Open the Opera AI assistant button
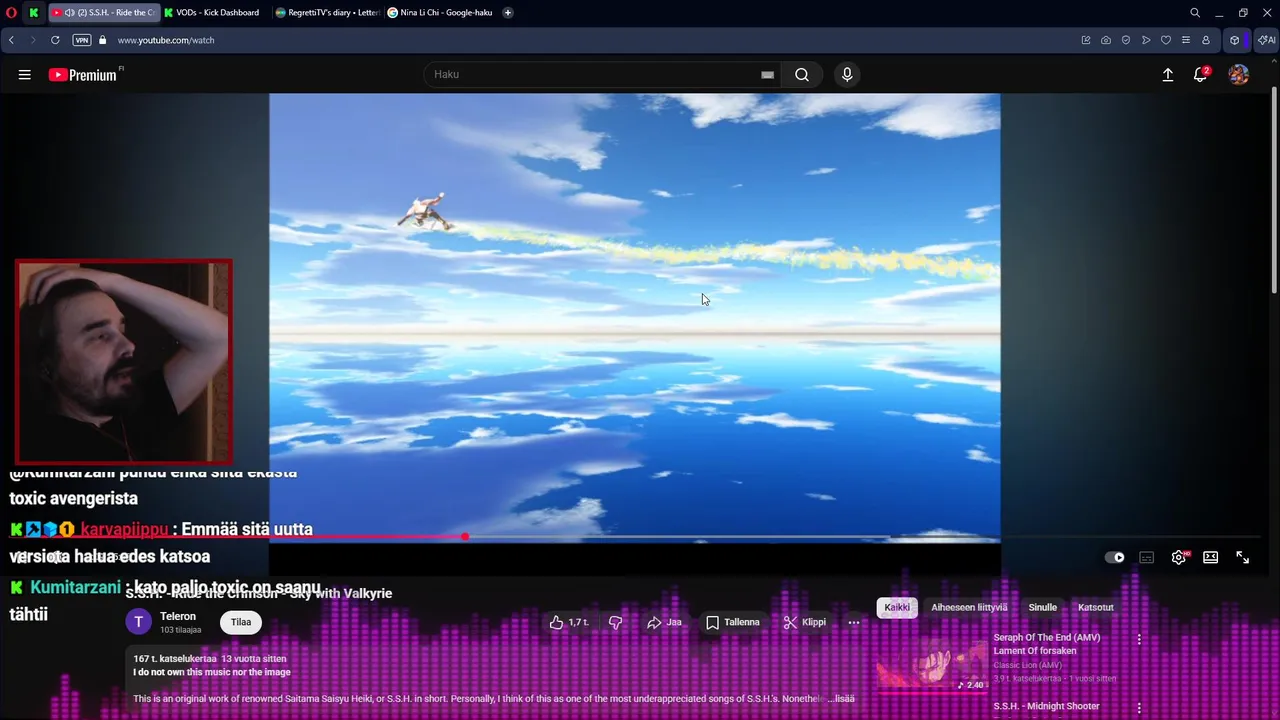This screenshot has height=720, width=1280. (1266, 40)
